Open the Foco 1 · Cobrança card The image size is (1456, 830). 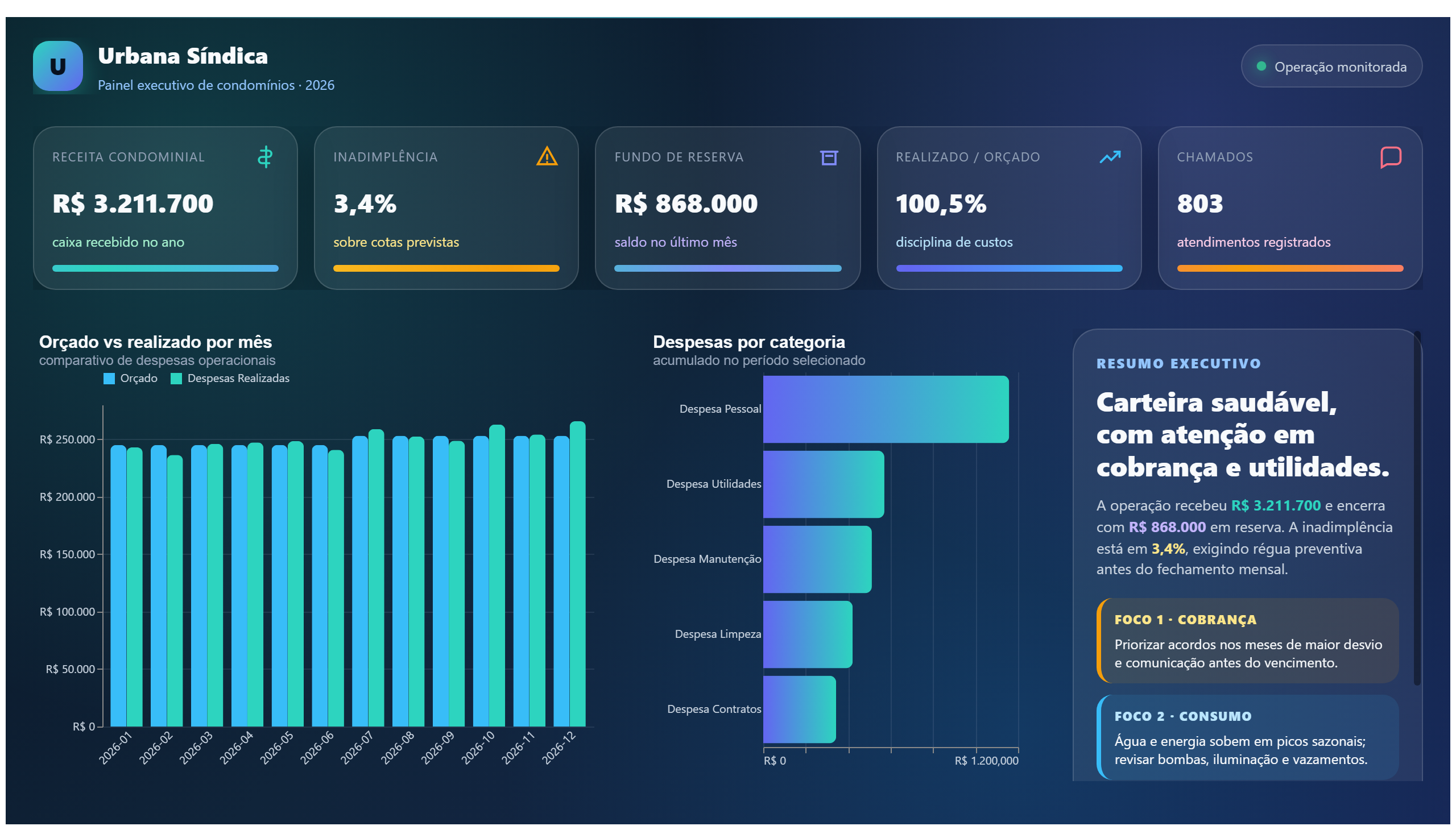point(1247,641)
